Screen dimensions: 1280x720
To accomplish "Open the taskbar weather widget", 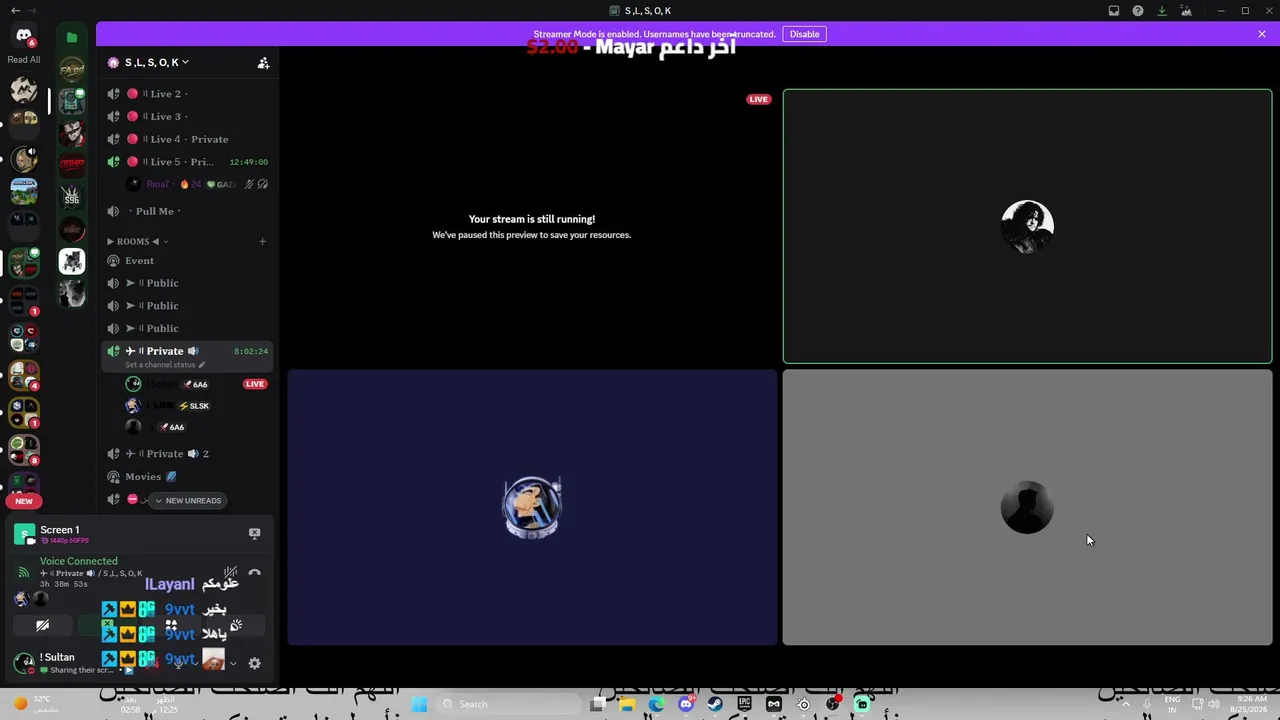I will (x=36, y=704).
